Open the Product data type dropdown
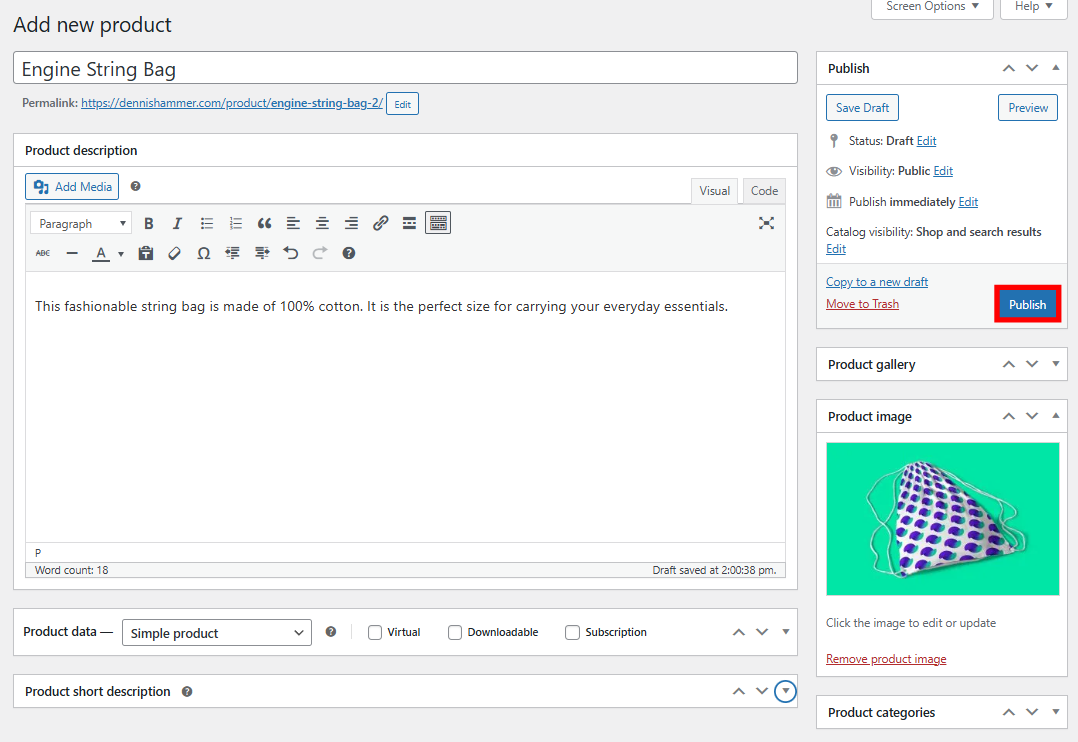Image resolution: width=1078 pixels, height=742 pixels. (x=216, y=632)
